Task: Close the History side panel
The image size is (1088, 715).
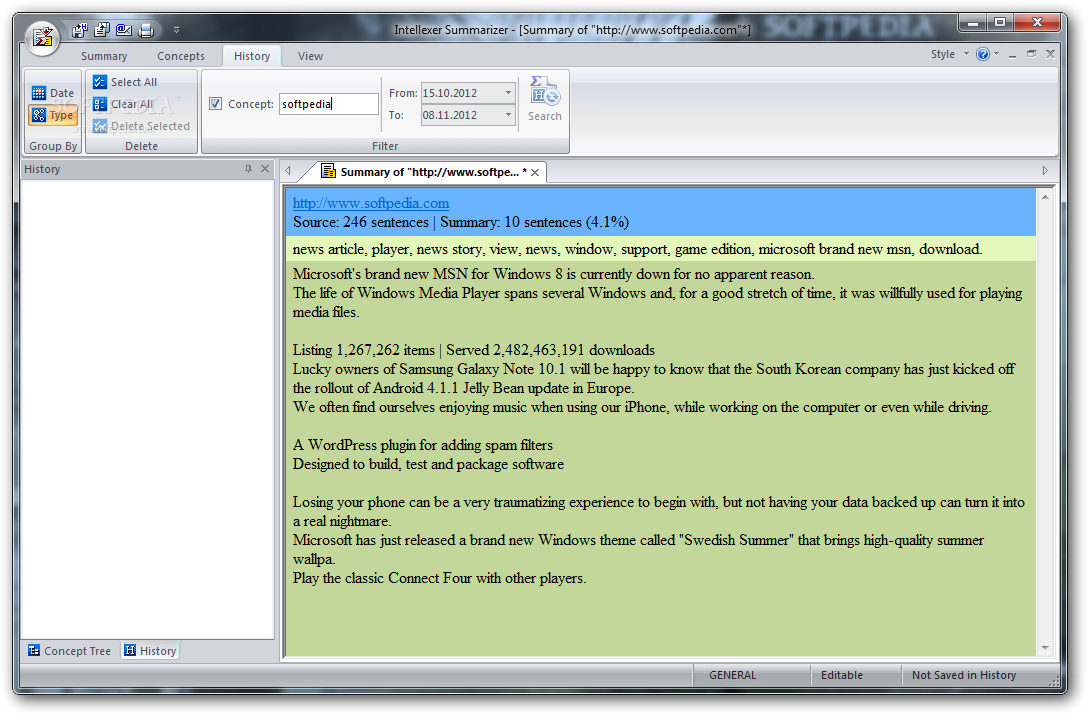Action: tap(265, 169)
